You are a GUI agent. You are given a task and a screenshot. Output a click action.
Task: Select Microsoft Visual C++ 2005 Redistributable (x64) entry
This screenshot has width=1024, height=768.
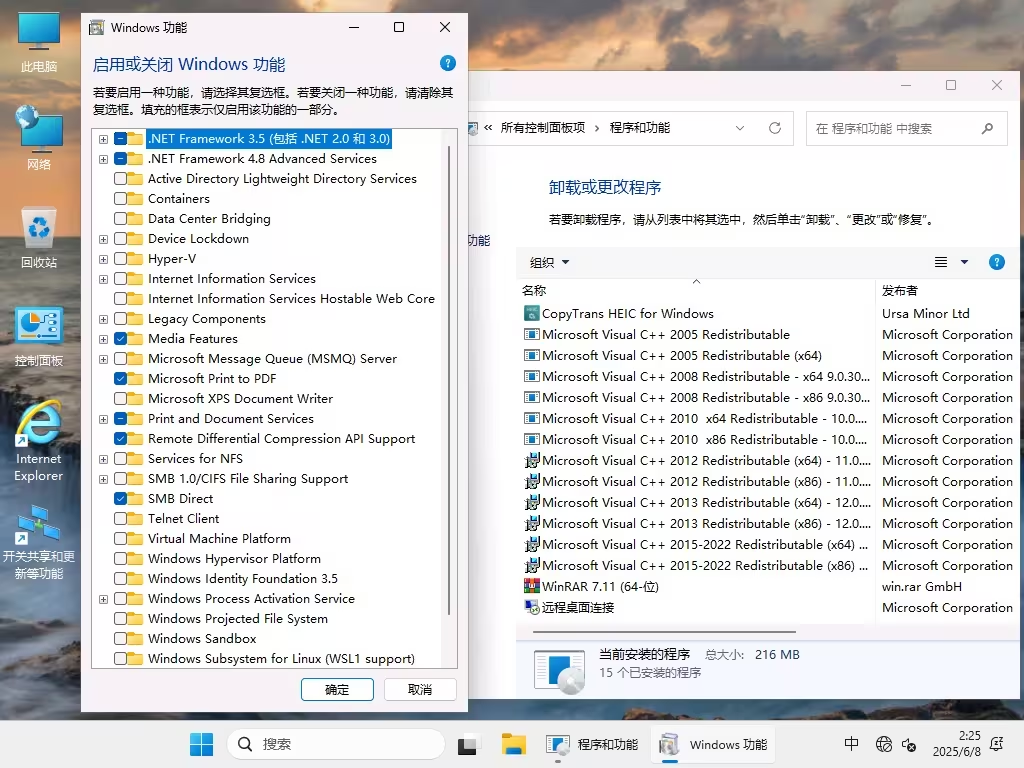point(682,356)
